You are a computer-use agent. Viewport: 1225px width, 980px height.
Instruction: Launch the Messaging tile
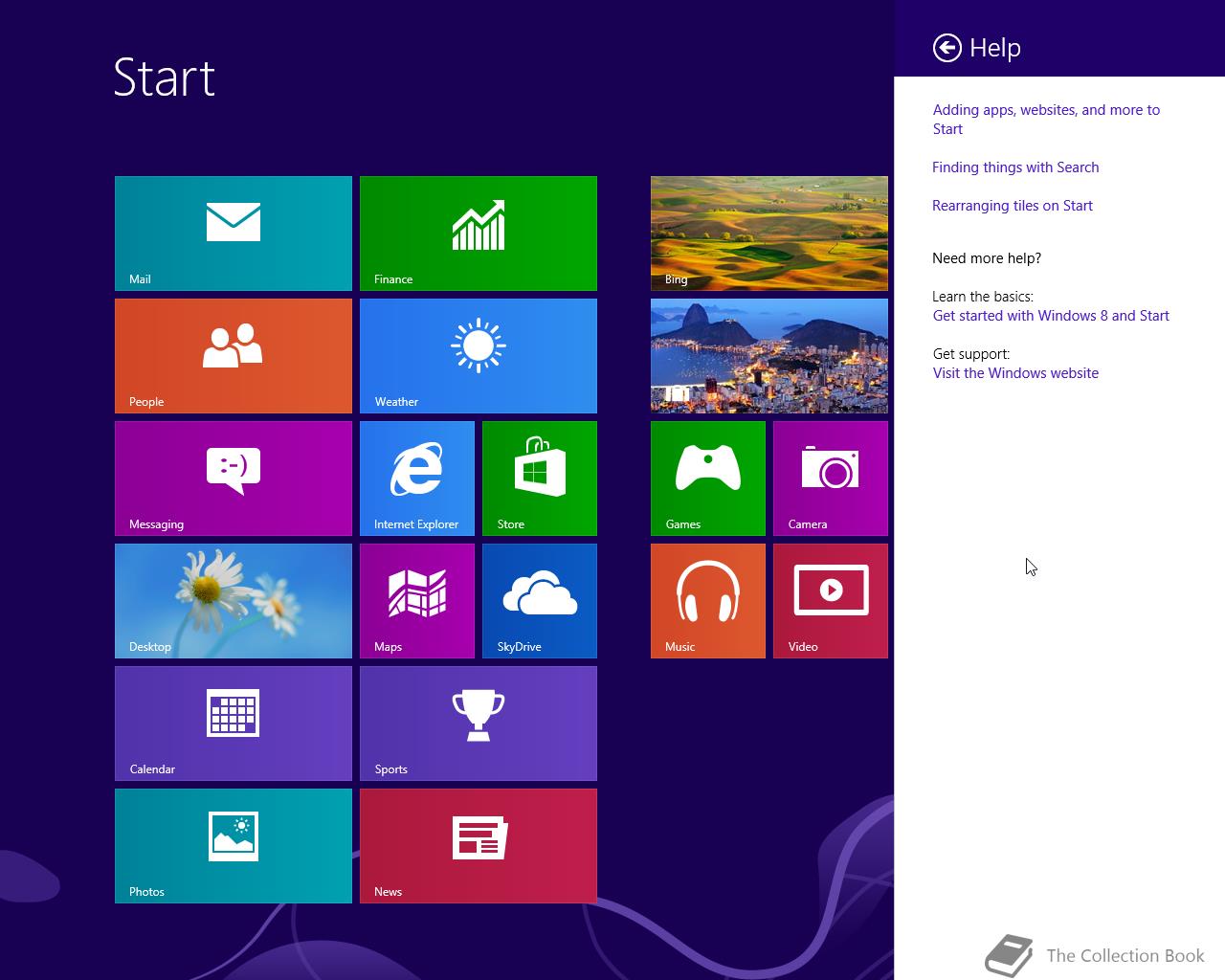coord(234,479)
